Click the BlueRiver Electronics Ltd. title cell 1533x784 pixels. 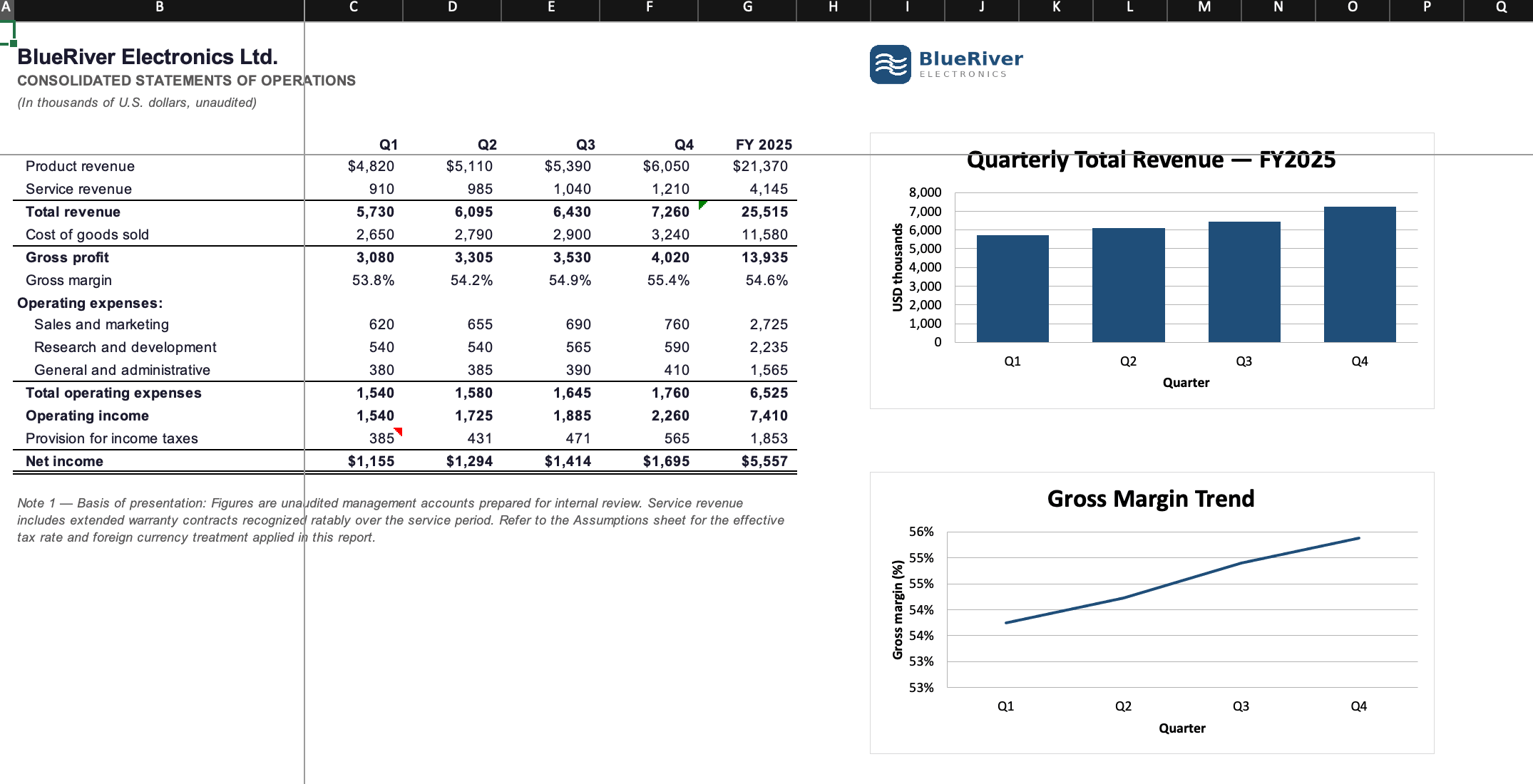pyautogui.click(x=148, y=57)
